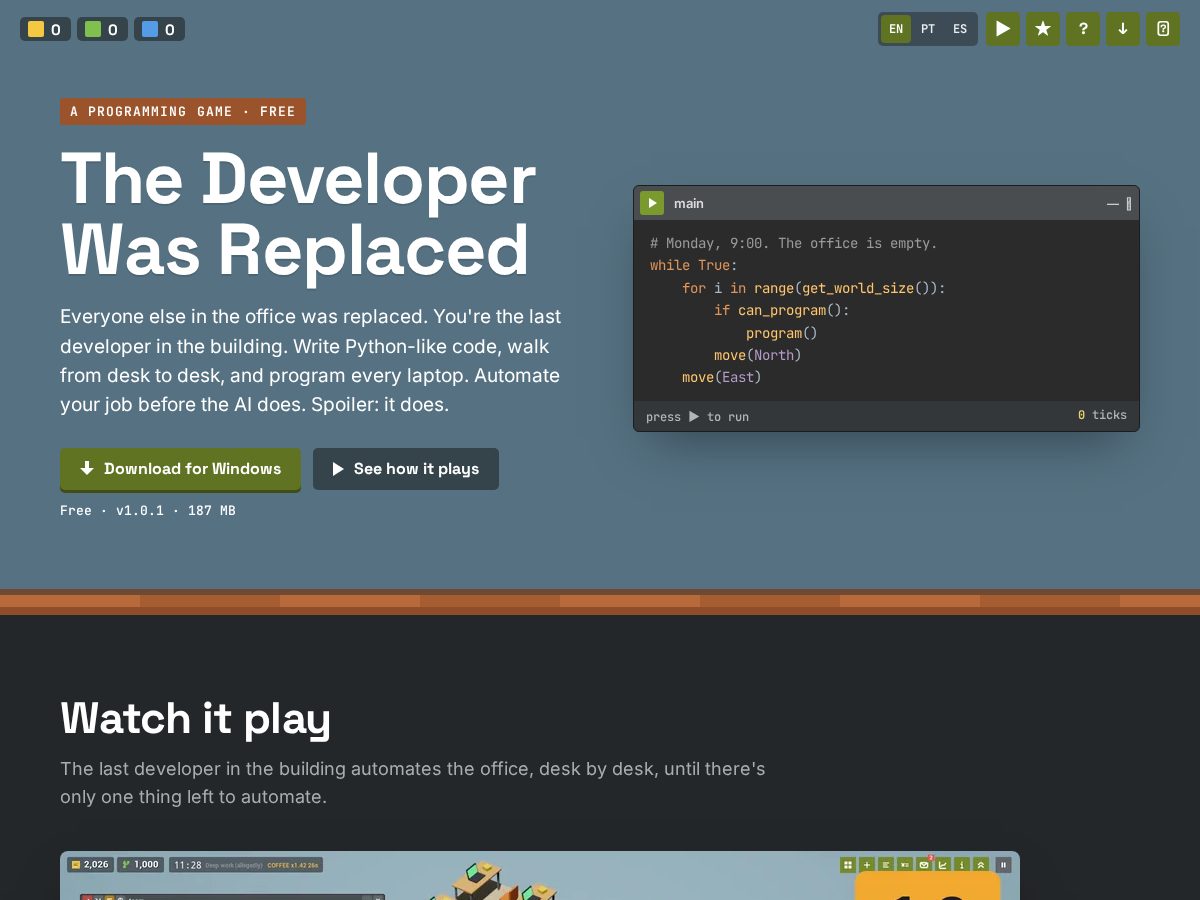
Task: Switch language to ES
Action: point(960,29)
